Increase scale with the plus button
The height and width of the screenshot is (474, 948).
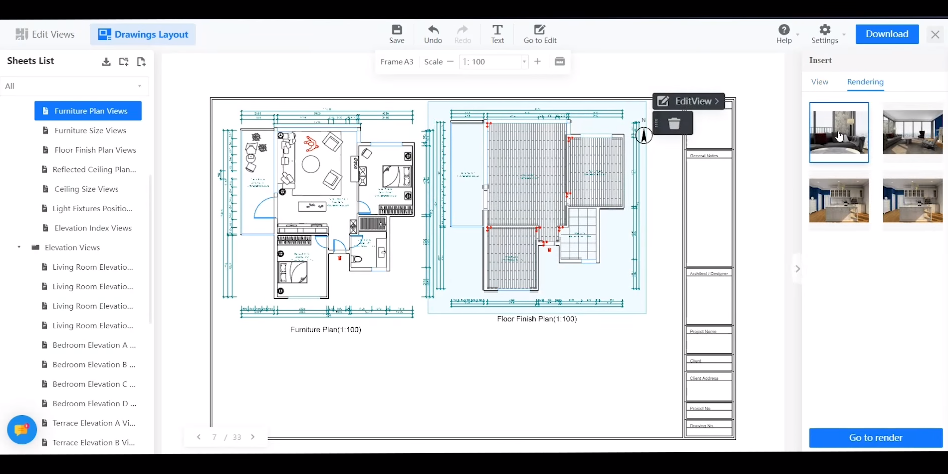(x=537, y=62)
